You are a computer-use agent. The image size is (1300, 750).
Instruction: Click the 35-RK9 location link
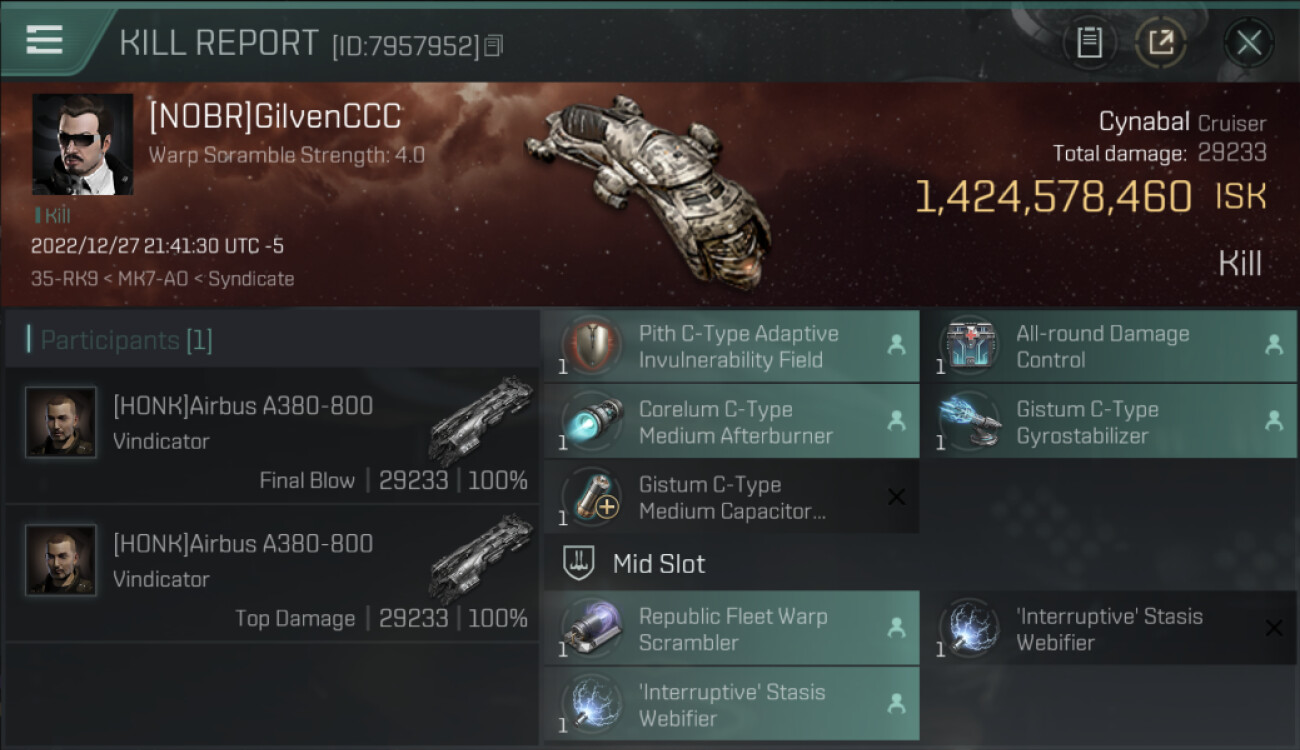tap(57, 279)
